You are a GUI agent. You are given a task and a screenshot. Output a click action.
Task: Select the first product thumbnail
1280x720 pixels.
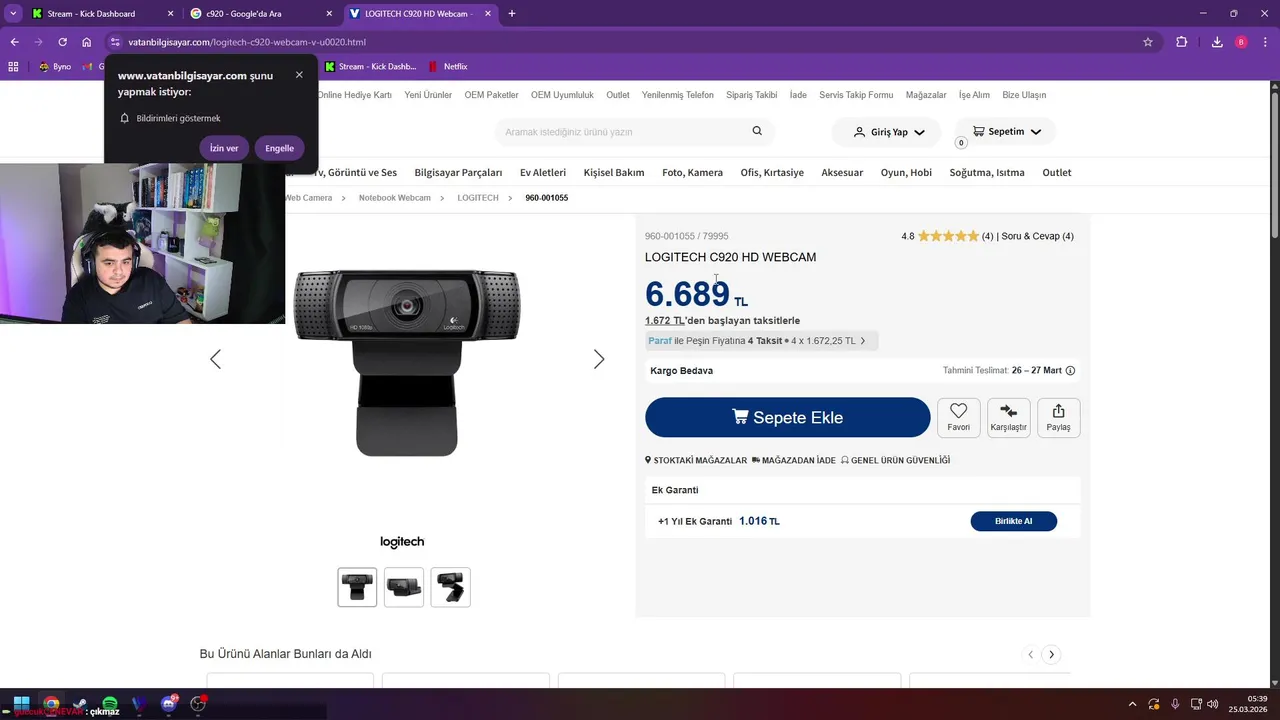point(357,587)
